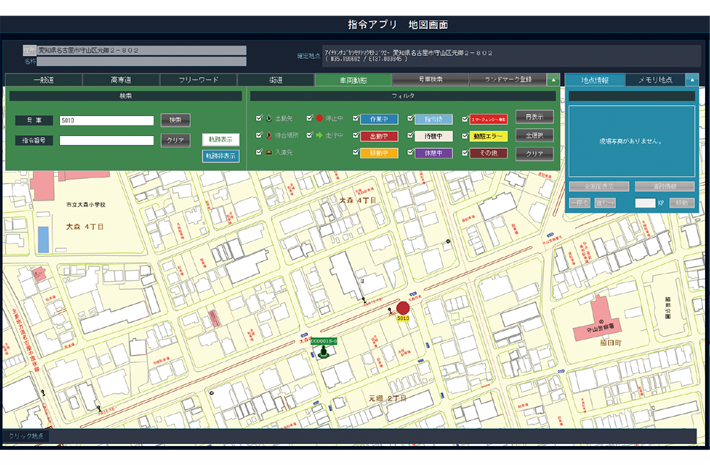The width and height of the screenshot is (710, 465).
Task: Toggle checkbox next to red pin filter
Action: [259, 135]
